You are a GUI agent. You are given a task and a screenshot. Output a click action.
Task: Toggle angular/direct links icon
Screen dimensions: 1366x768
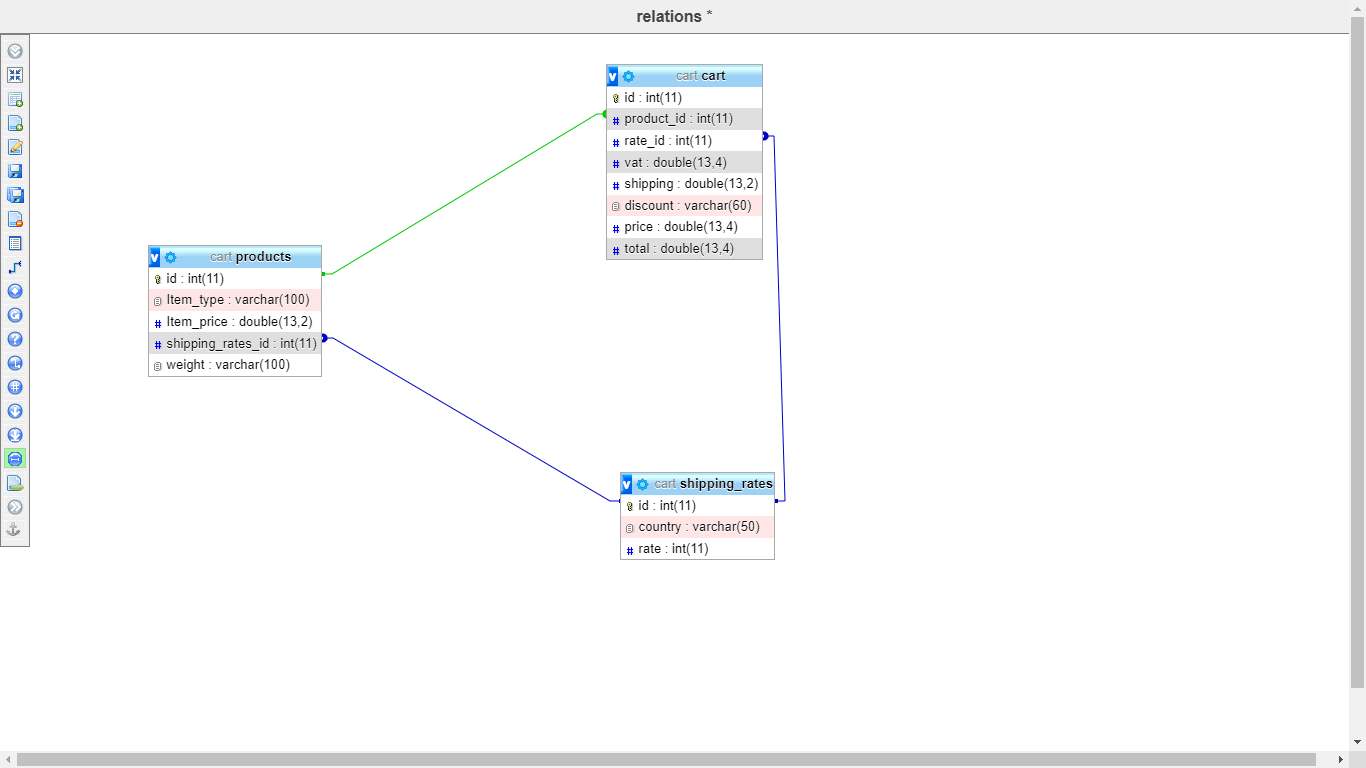[15, 363]
